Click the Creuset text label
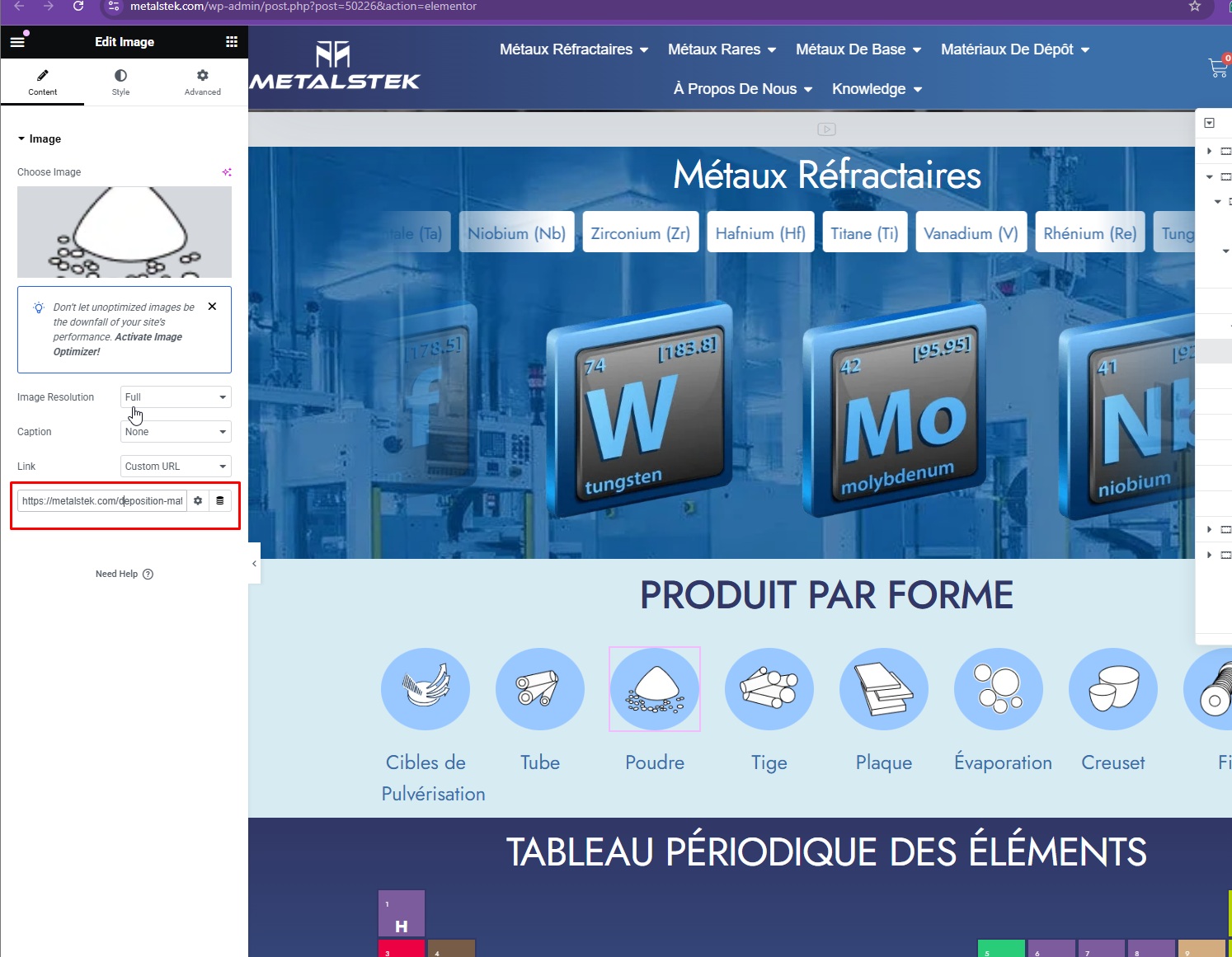The image size is (1232, 957). click(1113, 762)
